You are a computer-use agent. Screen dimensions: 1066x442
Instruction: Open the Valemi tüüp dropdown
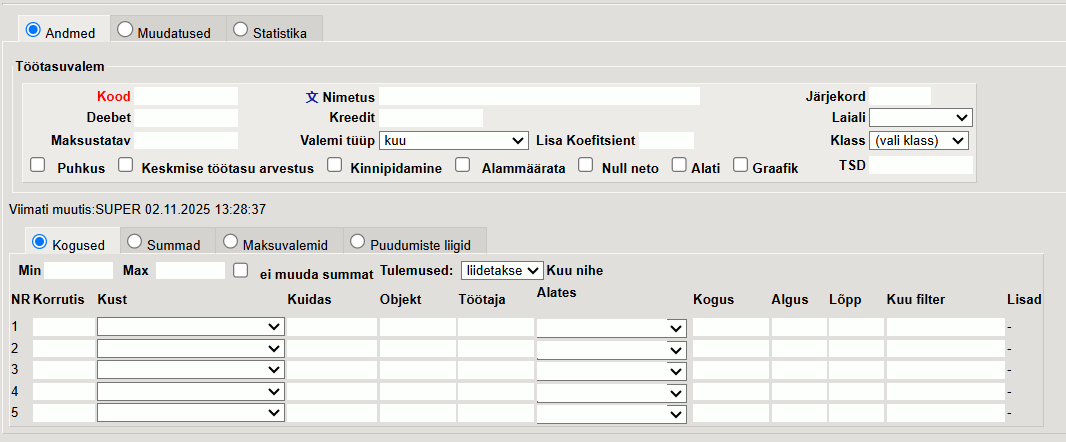pos(454,140)
